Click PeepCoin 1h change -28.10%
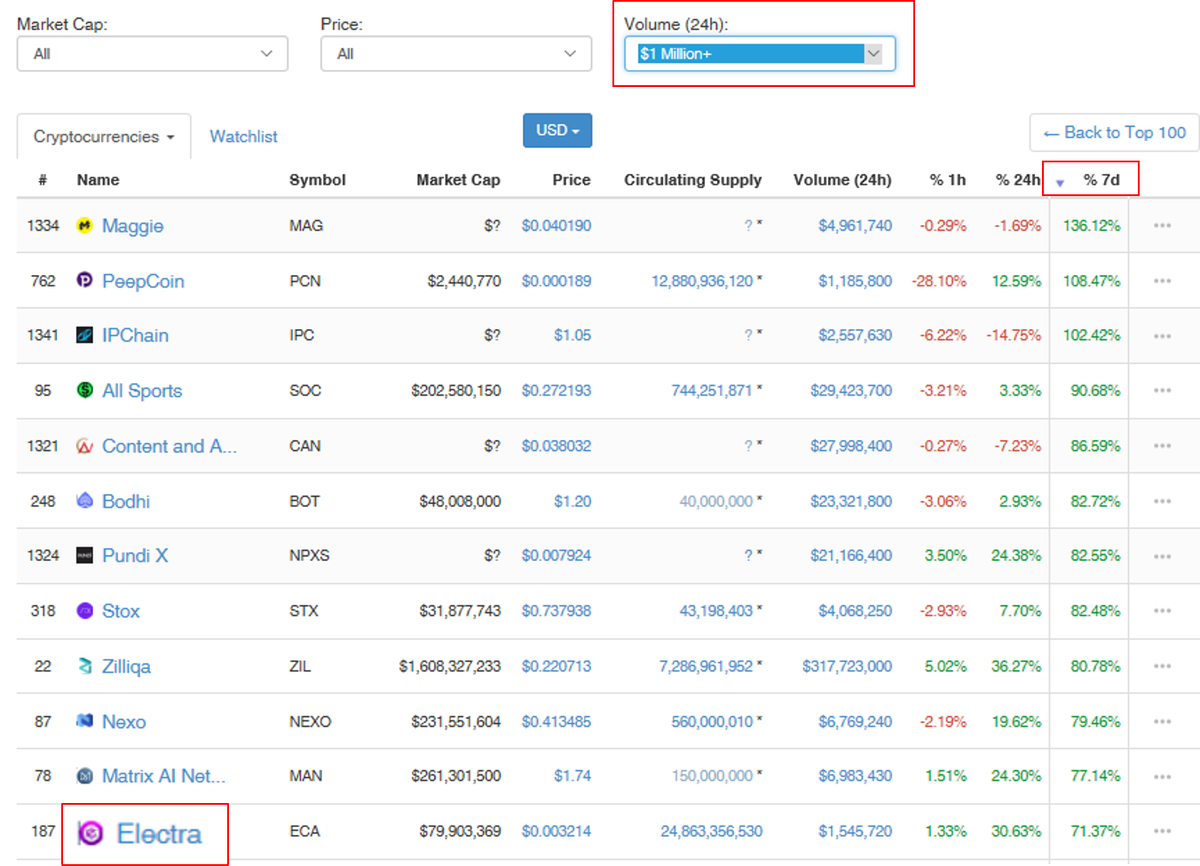 tap(939, 281)
